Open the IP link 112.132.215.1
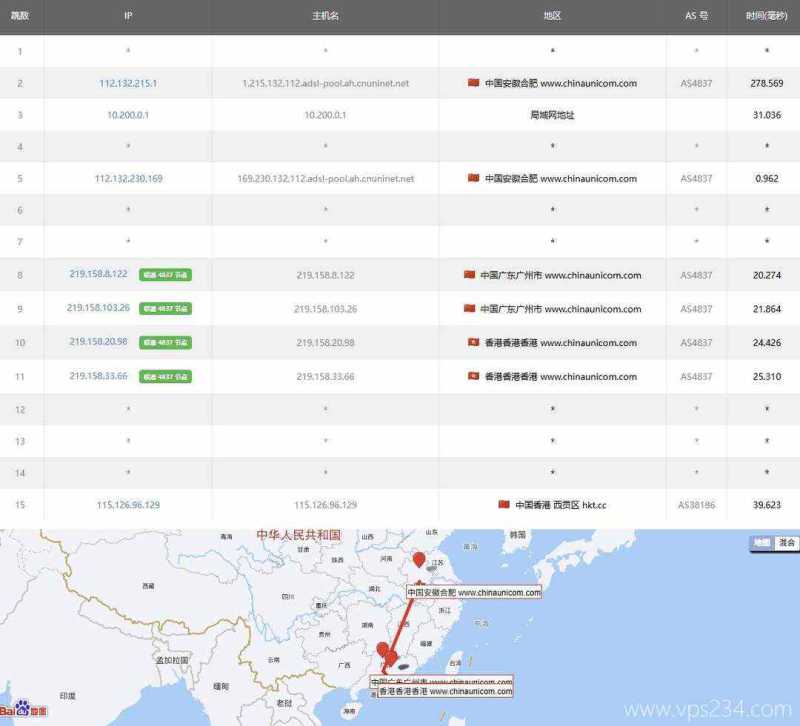This screenshot has height=726, width=800. point(127,84)
